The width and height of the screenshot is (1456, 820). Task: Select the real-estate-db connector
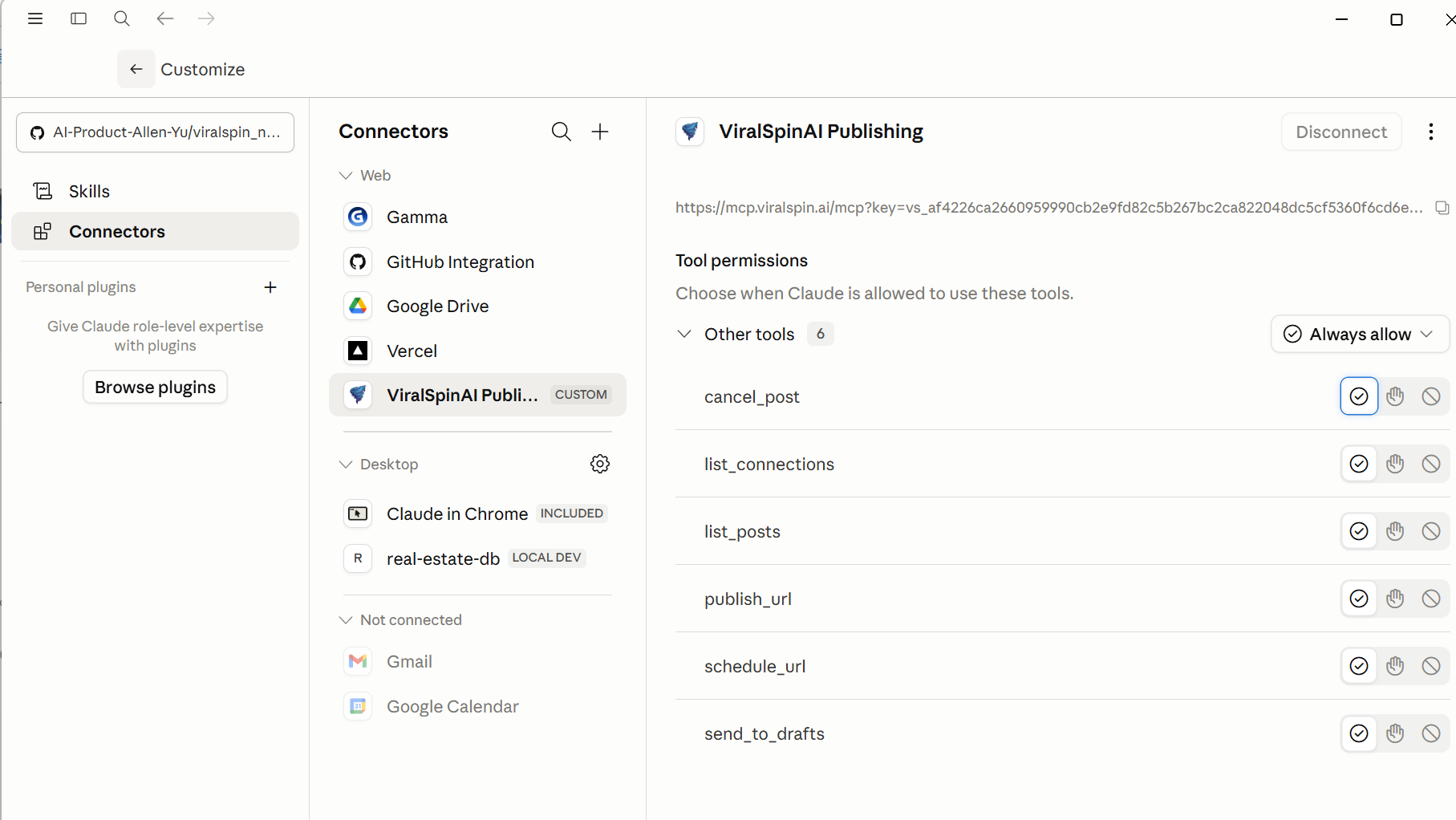477,558
